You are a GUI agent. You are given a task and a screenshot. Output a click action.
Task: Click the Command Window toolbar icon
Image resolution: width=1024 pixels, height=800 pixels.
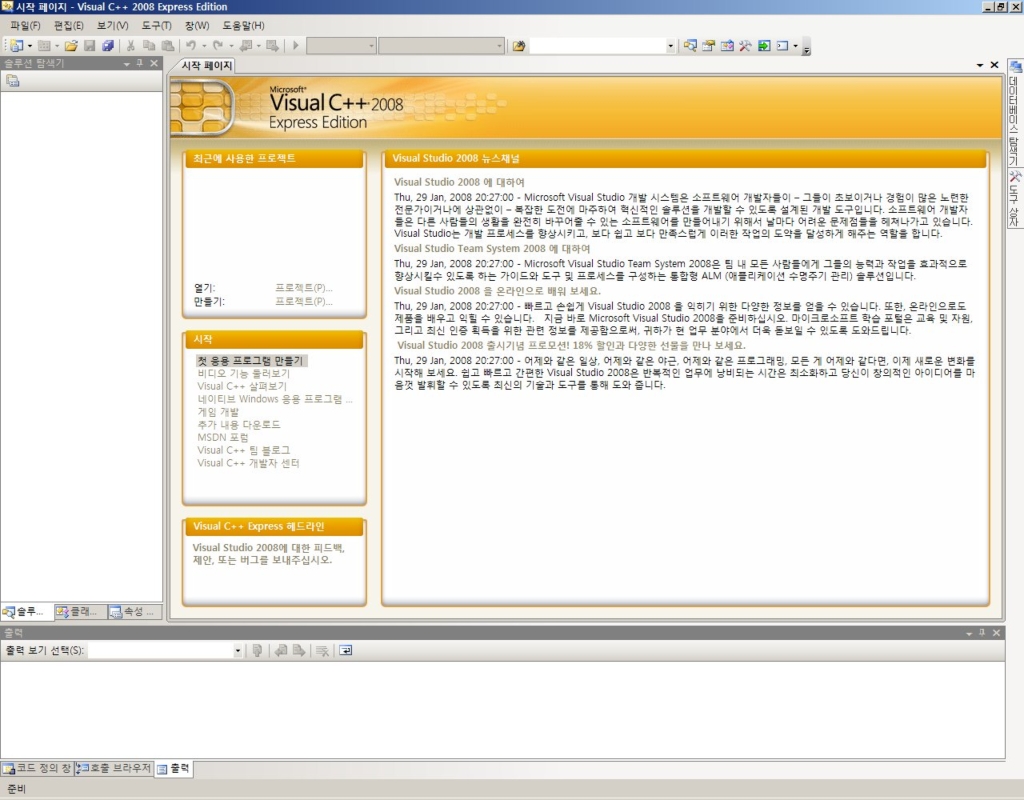point(782,46)
